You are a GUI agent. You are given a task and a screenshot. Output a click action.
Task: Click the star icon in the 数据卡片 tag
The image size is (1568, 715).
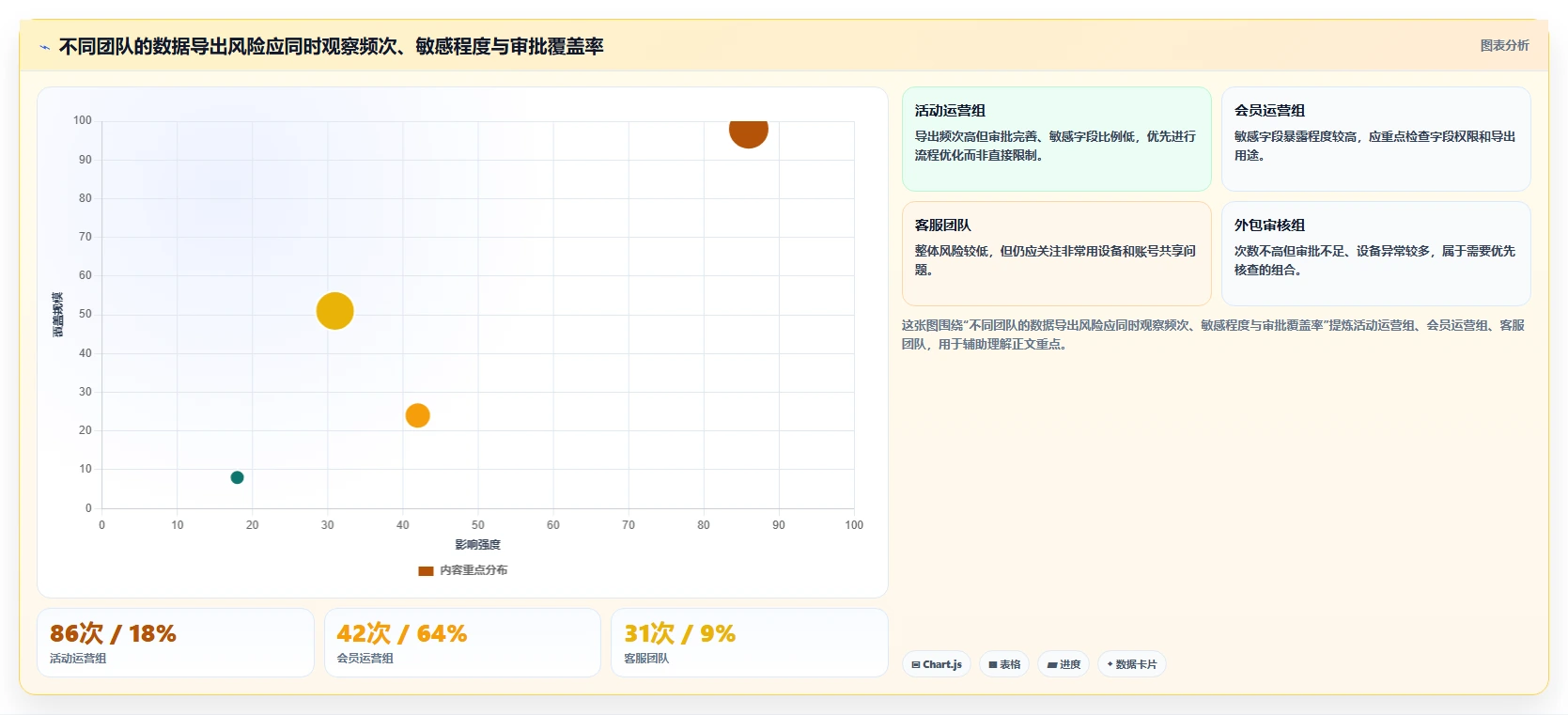[1110, 664]
